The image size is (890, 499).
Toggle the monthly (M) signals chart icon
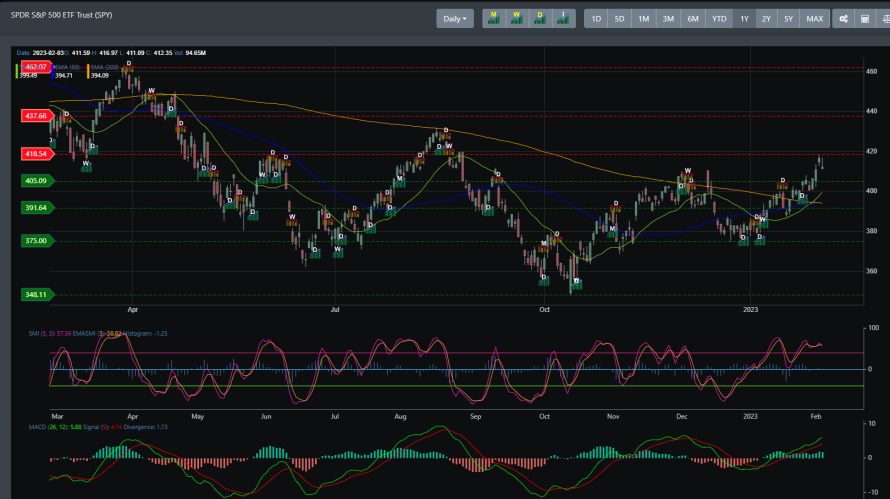pos(494,18)
